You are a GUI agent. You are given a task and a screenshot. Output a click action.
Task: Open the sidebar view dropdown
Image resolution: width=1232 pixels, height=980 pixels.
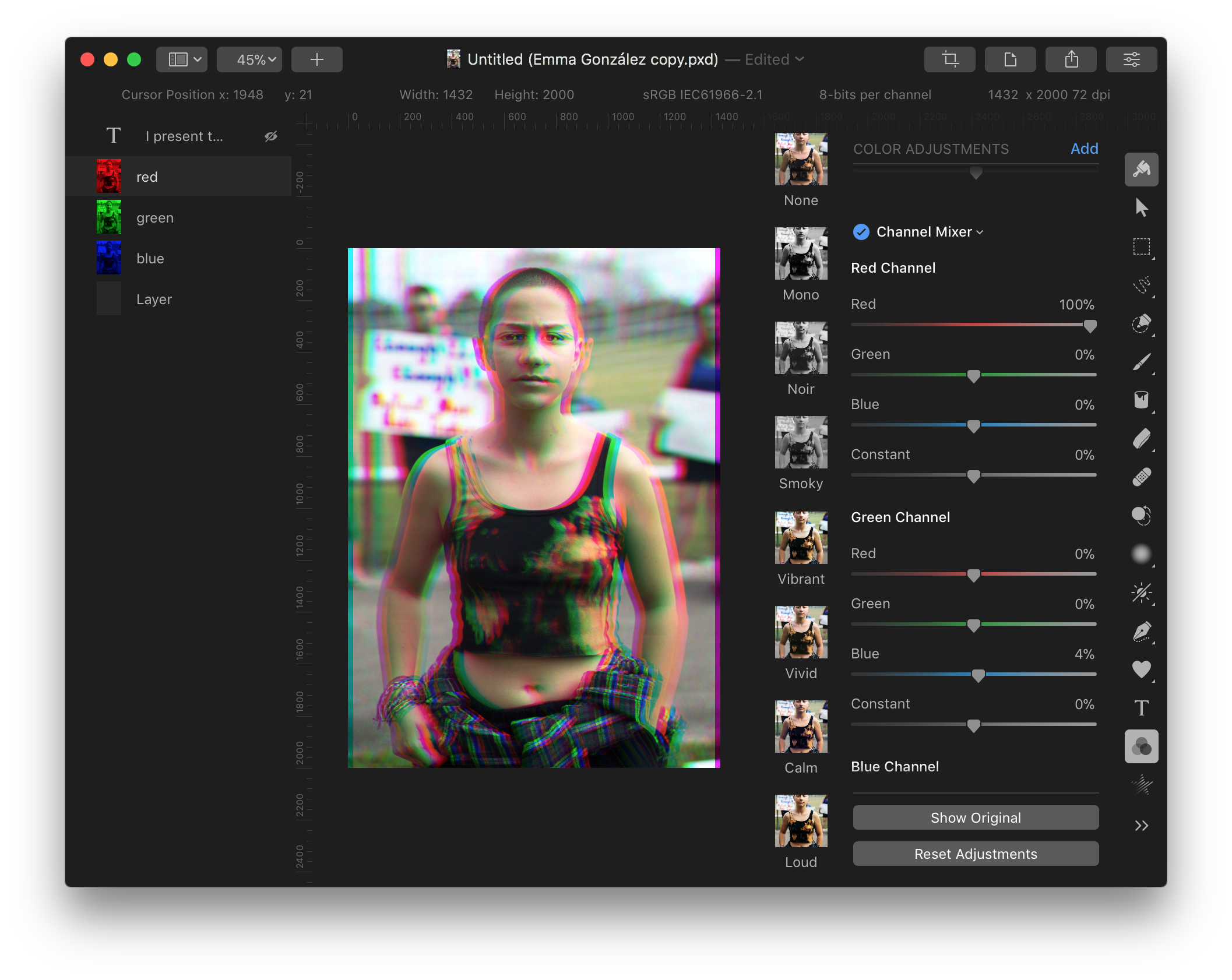click(182, 59)
